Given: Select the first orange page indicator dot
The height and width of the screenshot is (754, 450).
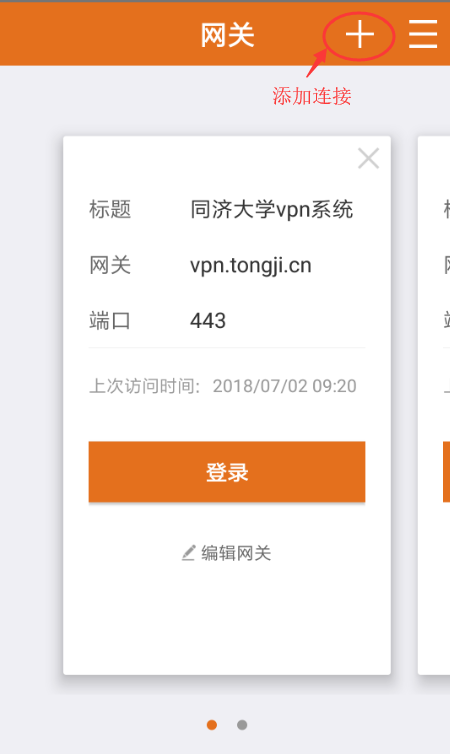Looking at the screenshot, I should pos(212,725).
